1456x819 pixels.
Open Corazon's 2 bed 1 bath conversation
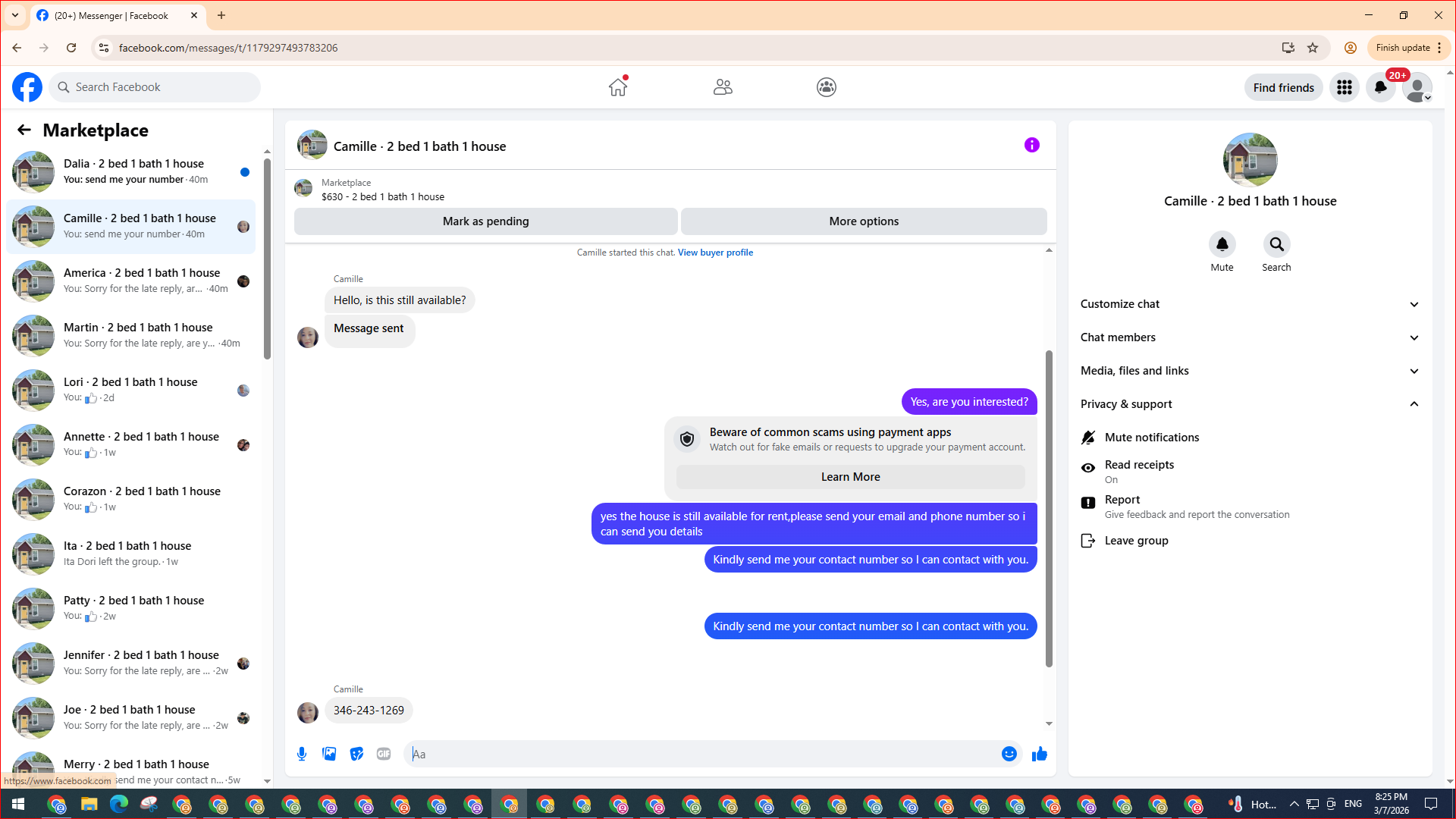tap(130, 500)
